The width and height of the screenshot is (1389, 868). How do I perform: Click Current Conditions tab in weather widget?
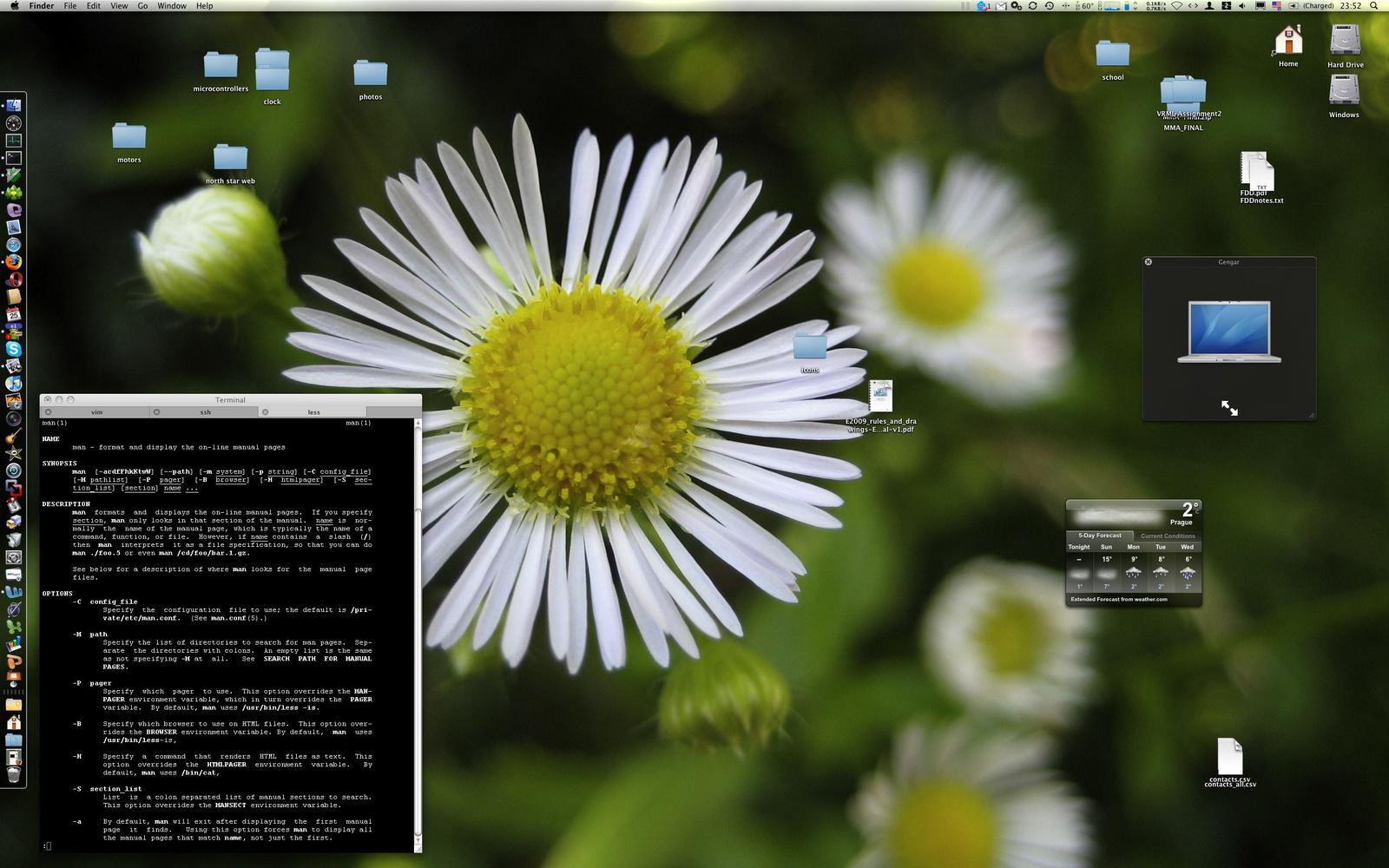(x=1168, y=536)
